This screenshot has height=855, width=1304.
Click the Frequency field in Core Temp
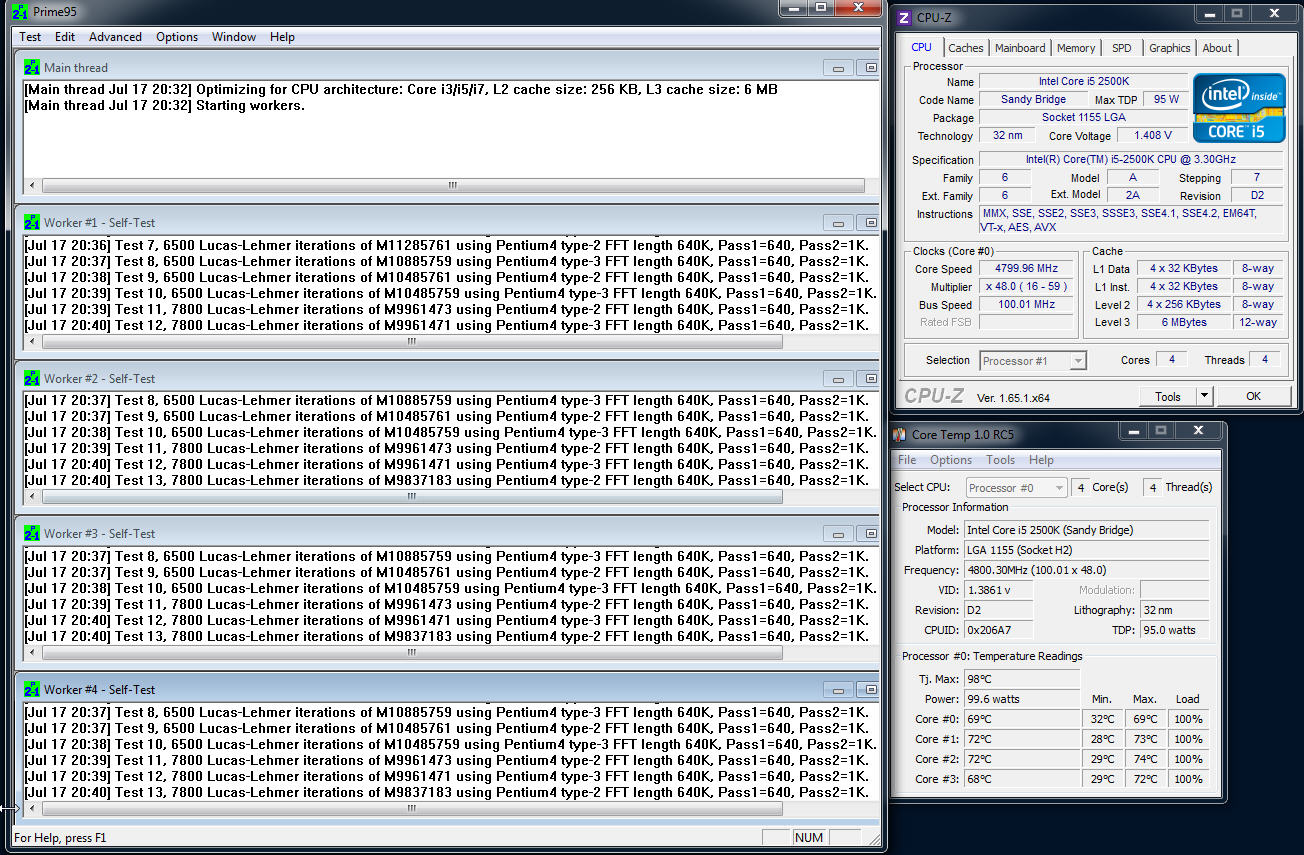[x=1086, y=570]
